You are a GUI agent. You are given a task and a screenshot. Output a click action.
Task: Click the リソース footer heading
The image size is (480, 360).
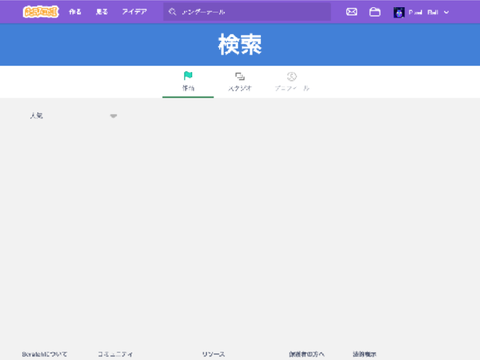point(213,354)
